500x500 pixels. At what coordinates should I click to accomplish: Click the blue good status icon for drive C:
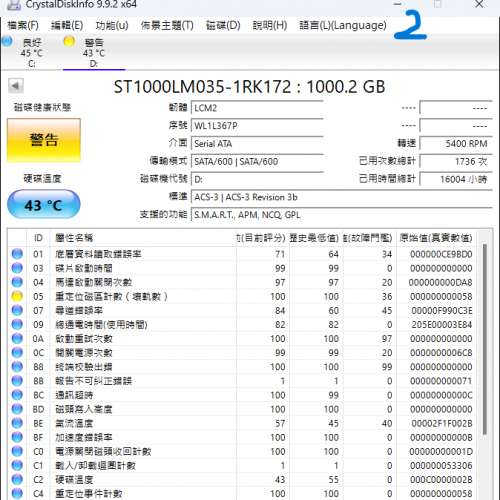[x=7, y=41]
